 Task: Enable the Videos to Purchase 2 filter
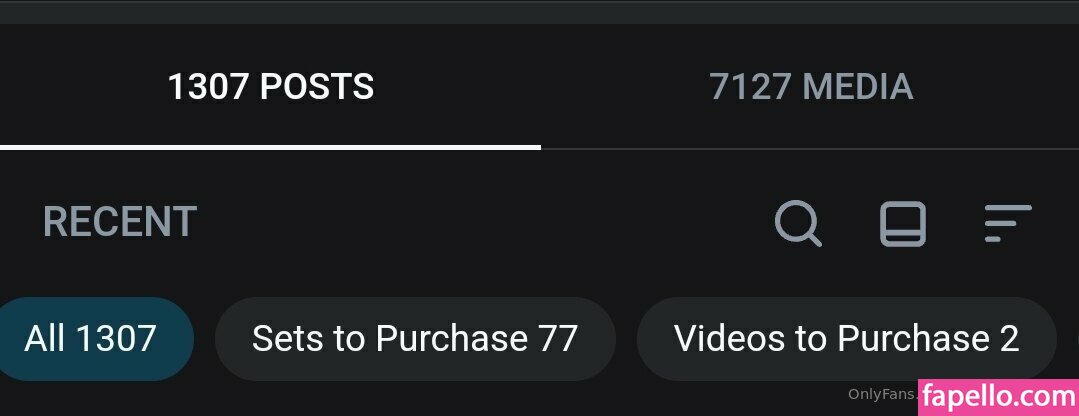pyautogui.click(x=846, y=338)
